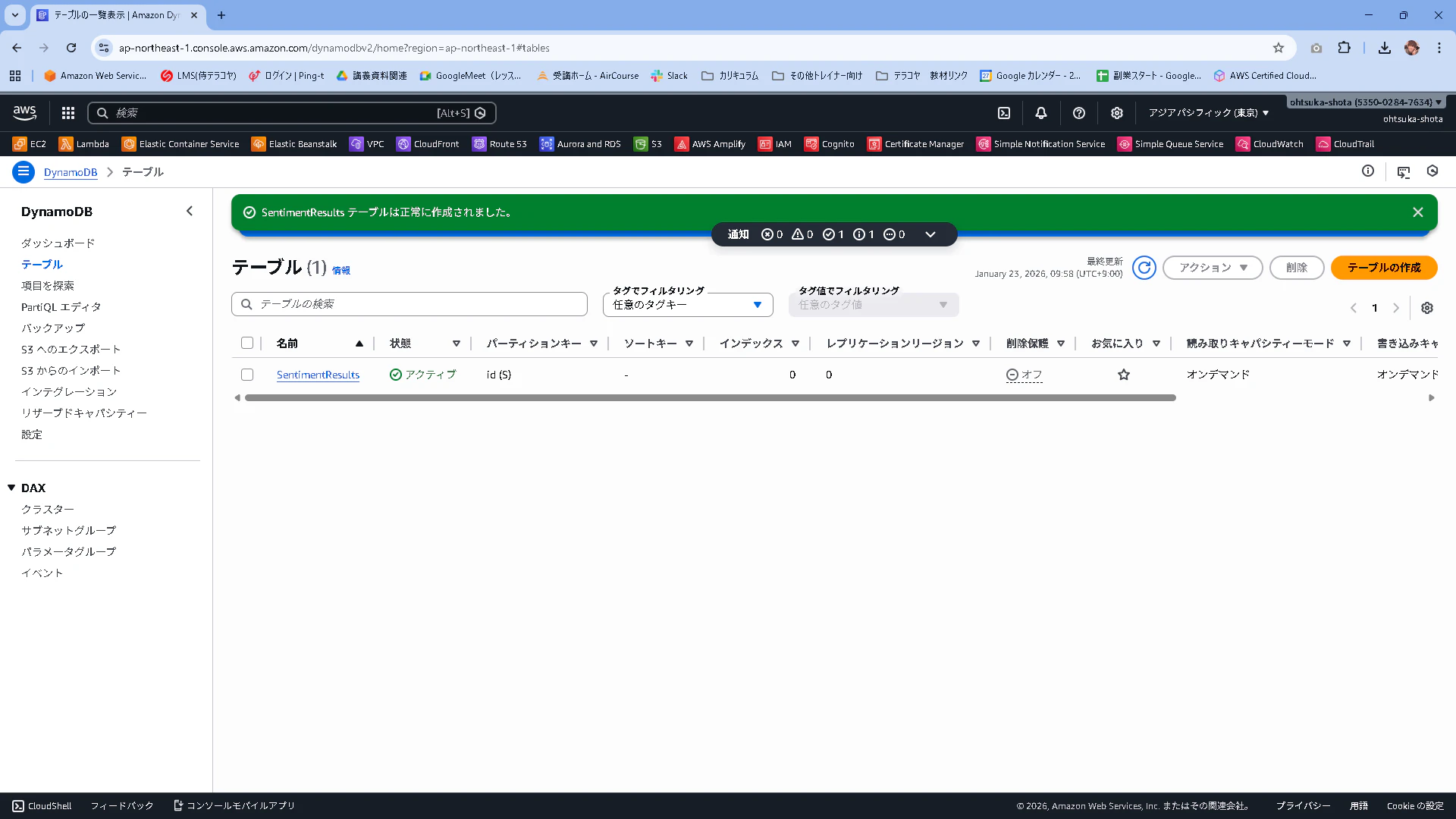Collapse the DAX section in sidebar
The image size is (1456, 819).
(11, 488)
